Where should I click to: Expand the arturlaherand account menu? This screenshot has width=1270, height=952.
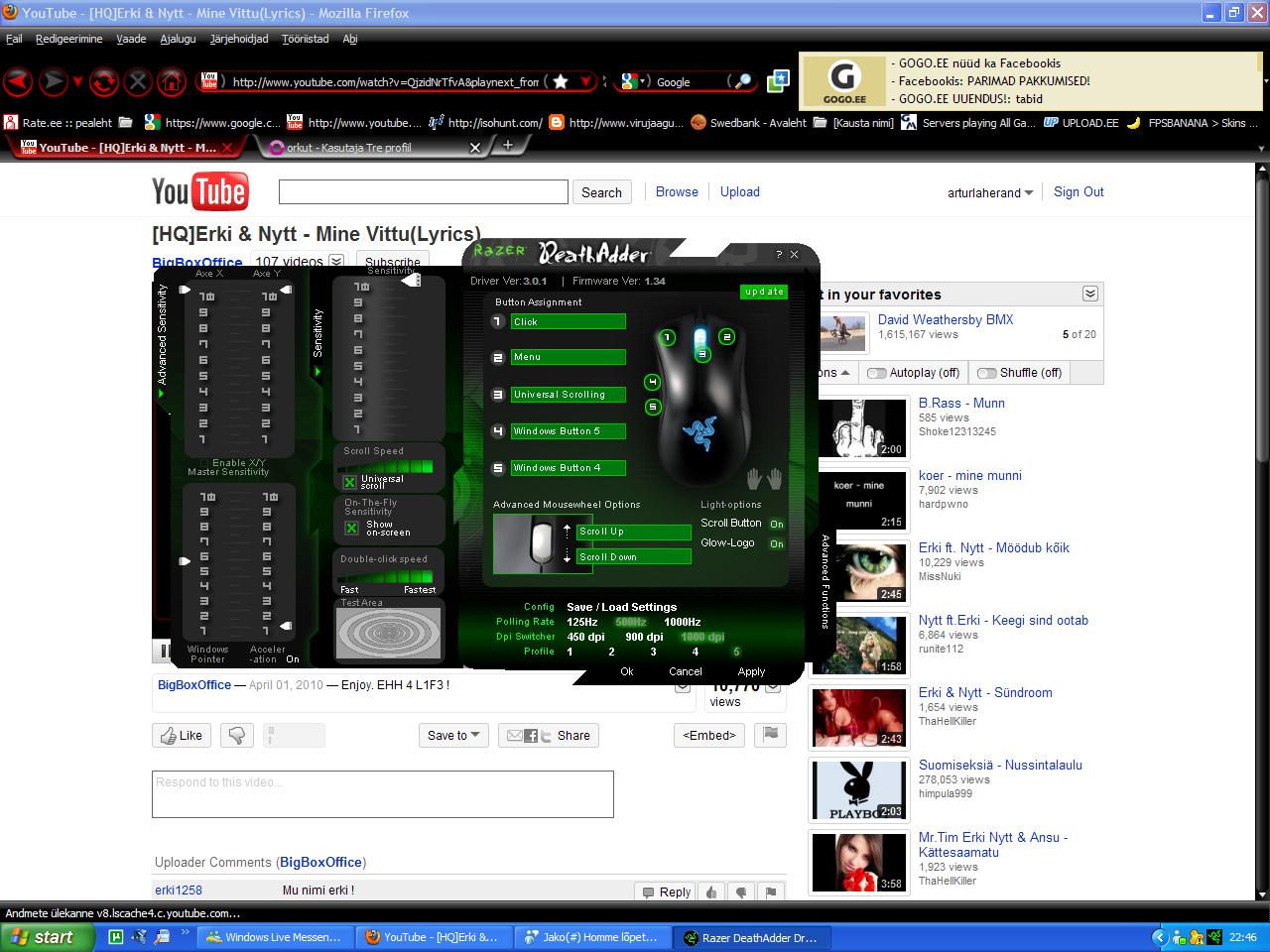989,192
